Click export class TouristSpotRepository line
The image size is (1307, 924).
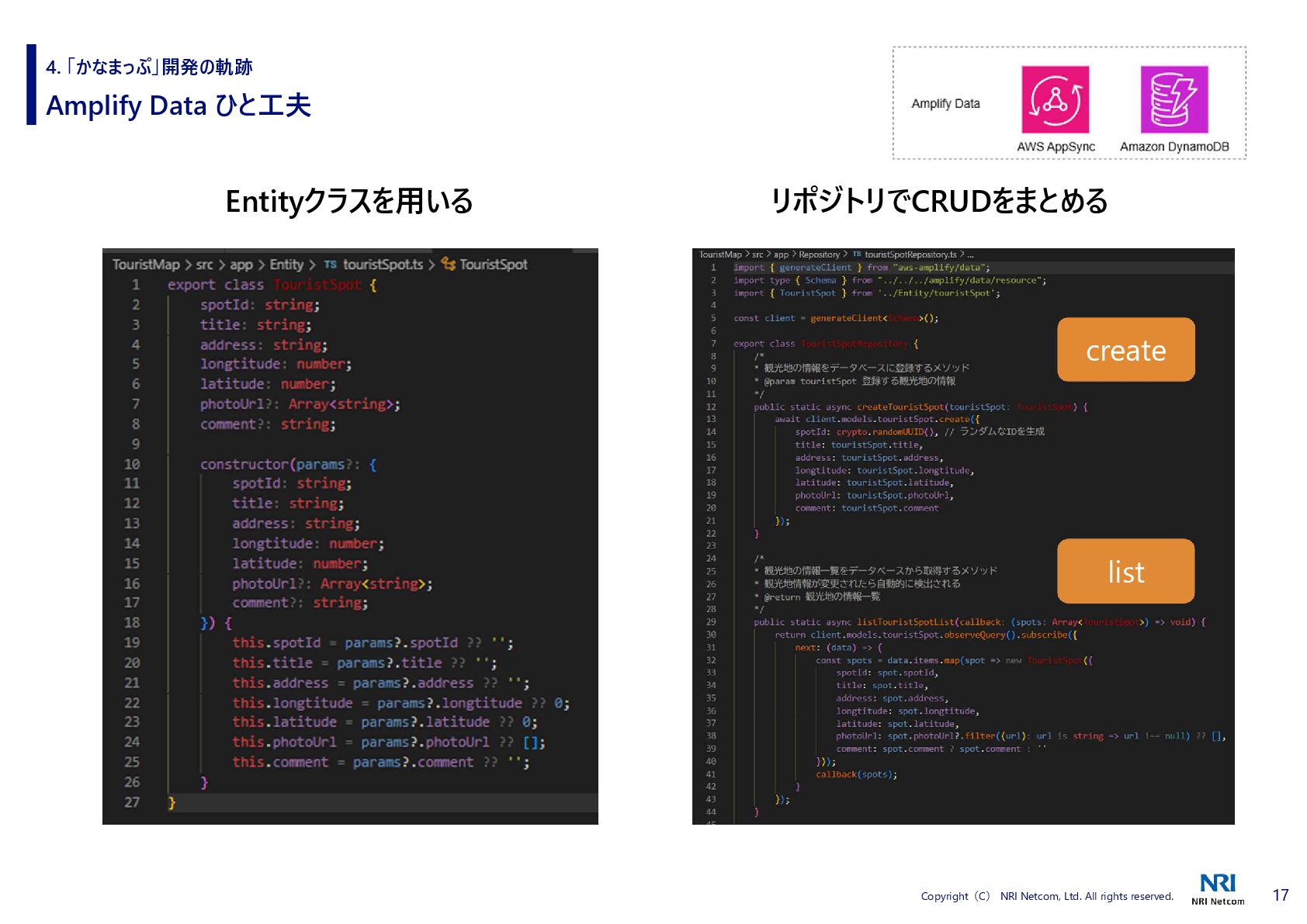[x=826, y=344]
